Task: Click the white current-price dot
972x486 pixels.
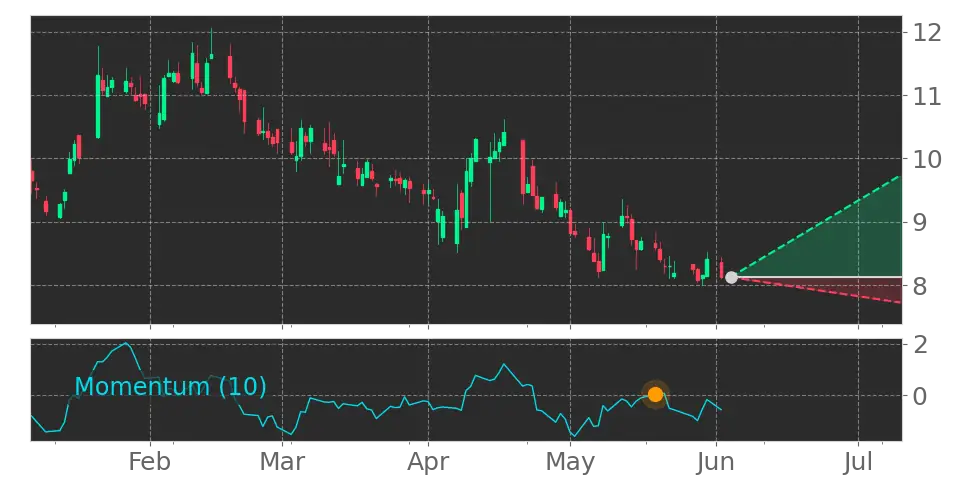Action: [731, 277]
